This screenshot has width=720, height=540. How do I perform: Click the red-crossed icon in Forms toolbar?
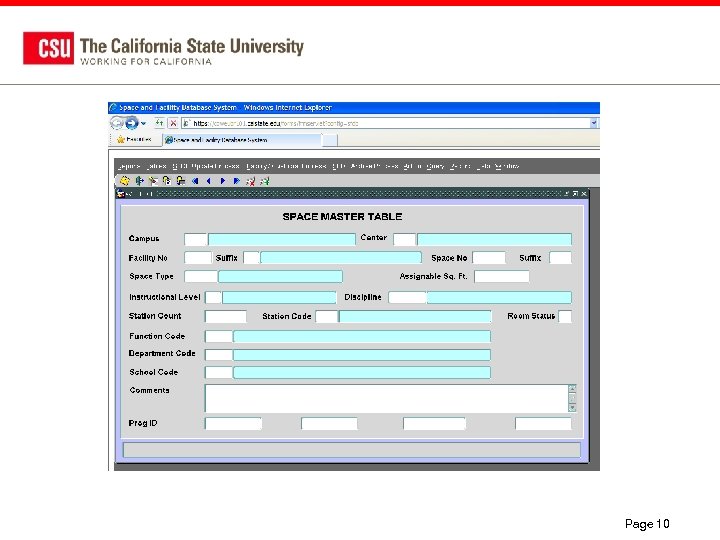[251, 181]
